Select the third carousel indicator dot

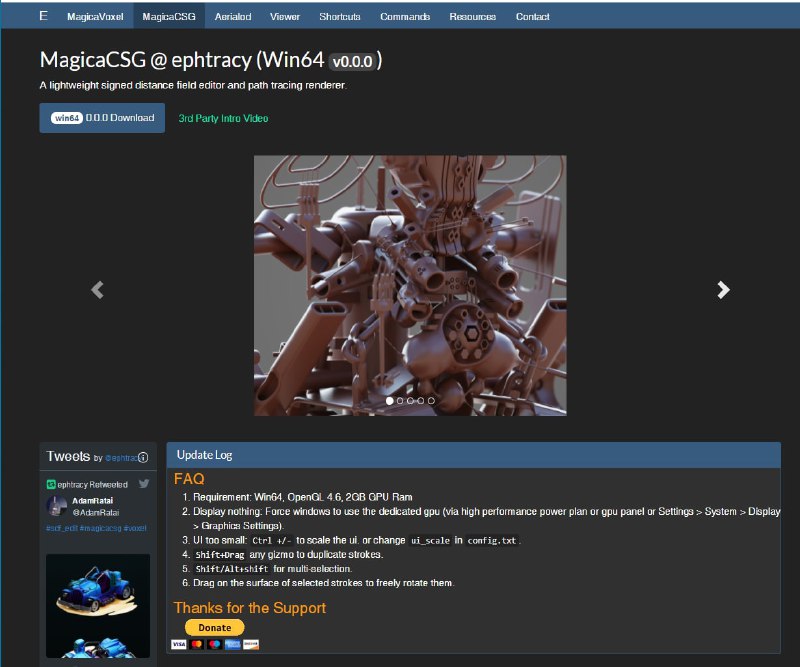410,401
